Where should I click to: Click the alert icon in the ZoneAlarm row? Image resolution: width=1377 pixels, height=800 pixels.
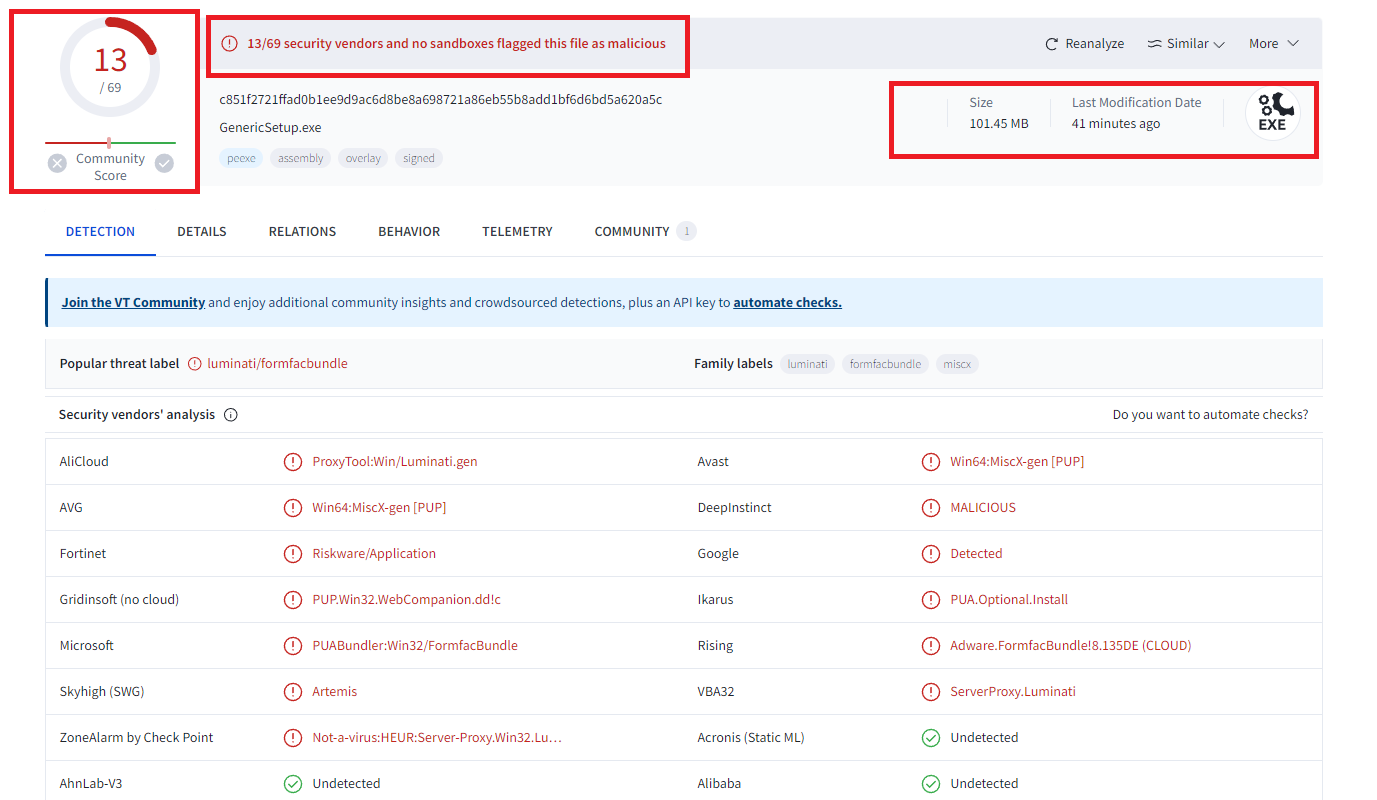click(293, 738)
